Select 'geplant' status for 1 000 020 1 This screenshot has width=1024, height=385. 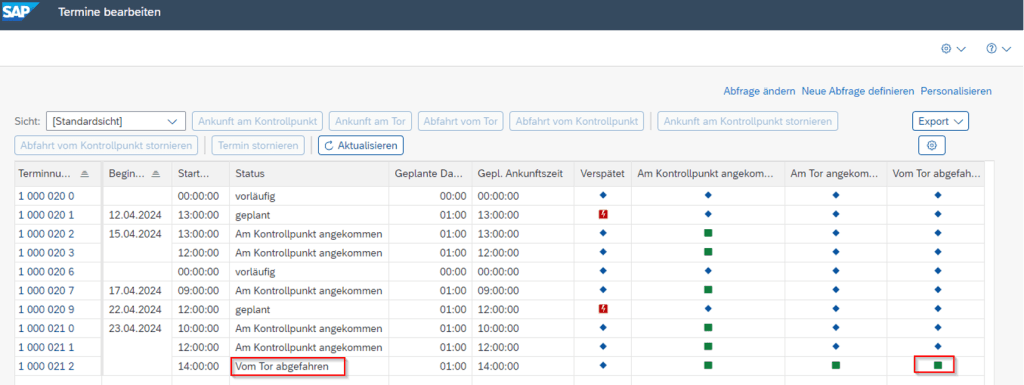[x=309, y=215]
